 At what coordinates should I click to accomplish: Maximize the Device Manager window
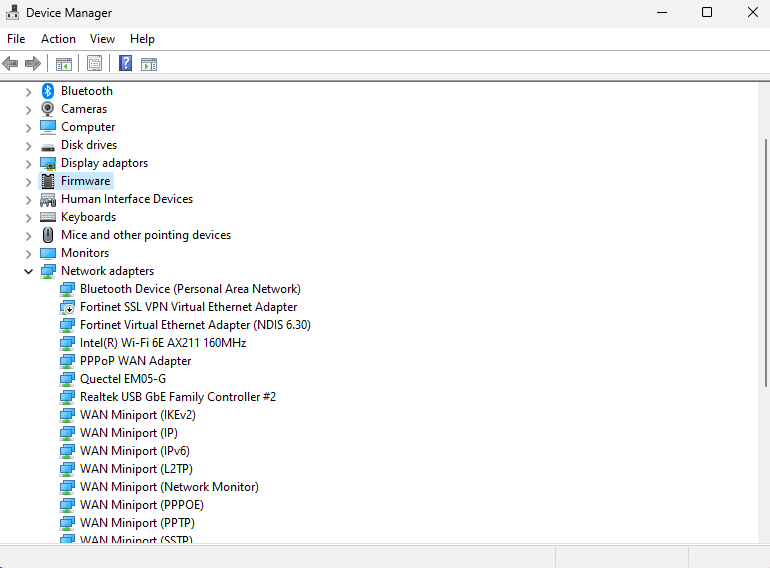click(707, 12)
